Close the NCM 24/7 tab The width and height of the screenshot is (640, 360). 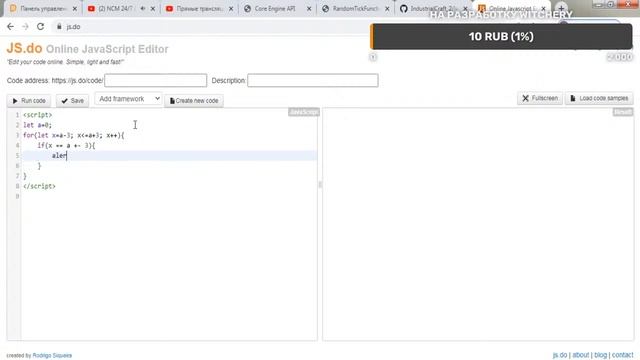coord(153,9)
